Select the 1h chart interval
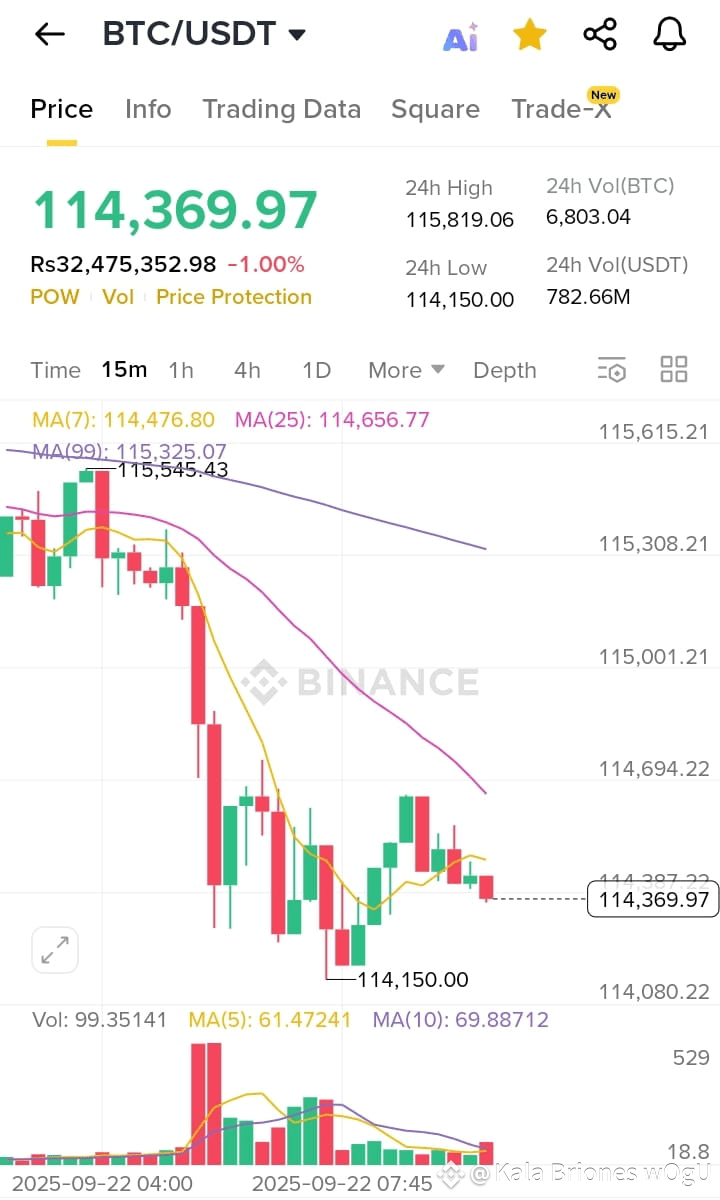 point(181,370)
